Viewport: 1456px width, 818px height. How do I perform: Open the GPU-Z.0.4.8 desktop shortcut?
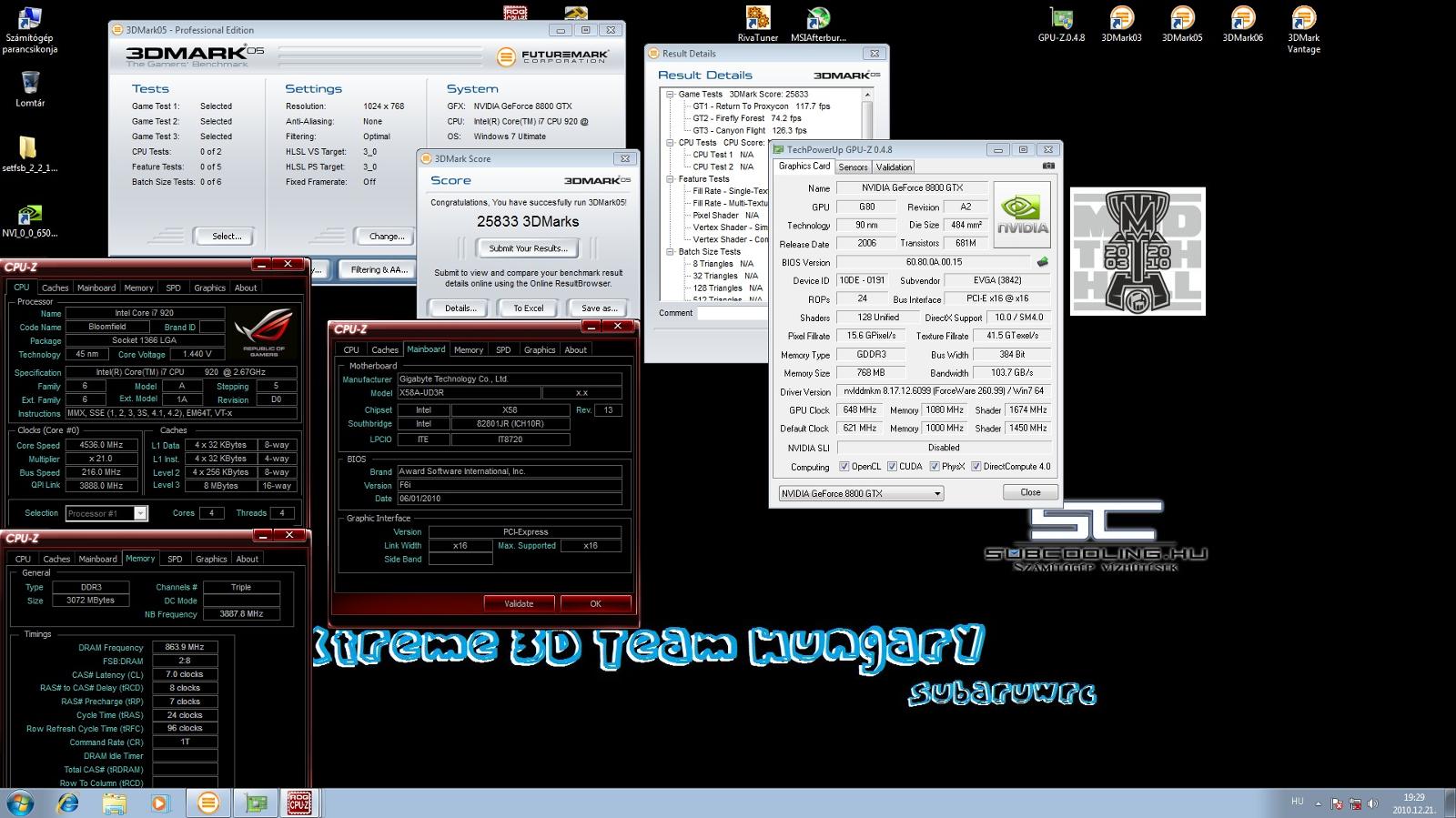(x=1061, y=24)
